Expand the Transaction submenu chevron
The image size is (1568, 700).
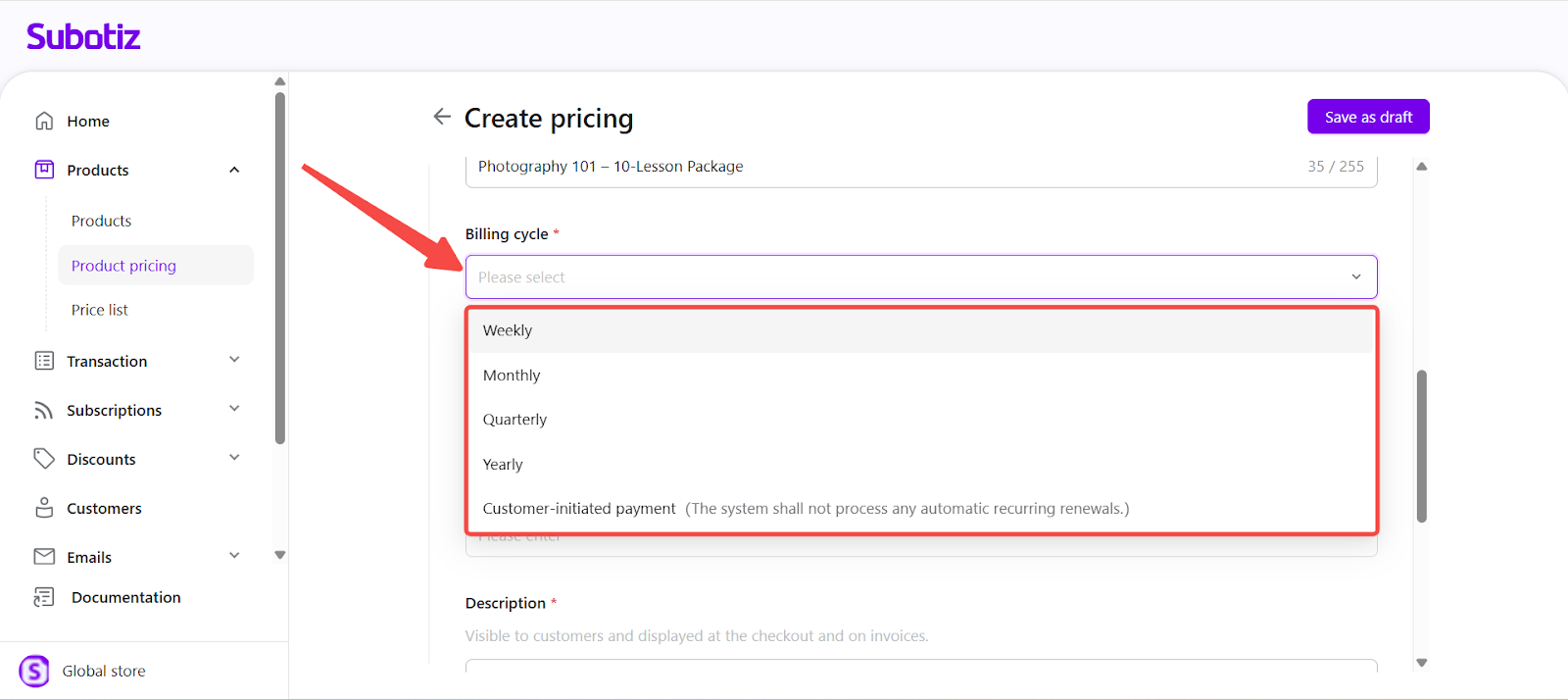(234, 360)
